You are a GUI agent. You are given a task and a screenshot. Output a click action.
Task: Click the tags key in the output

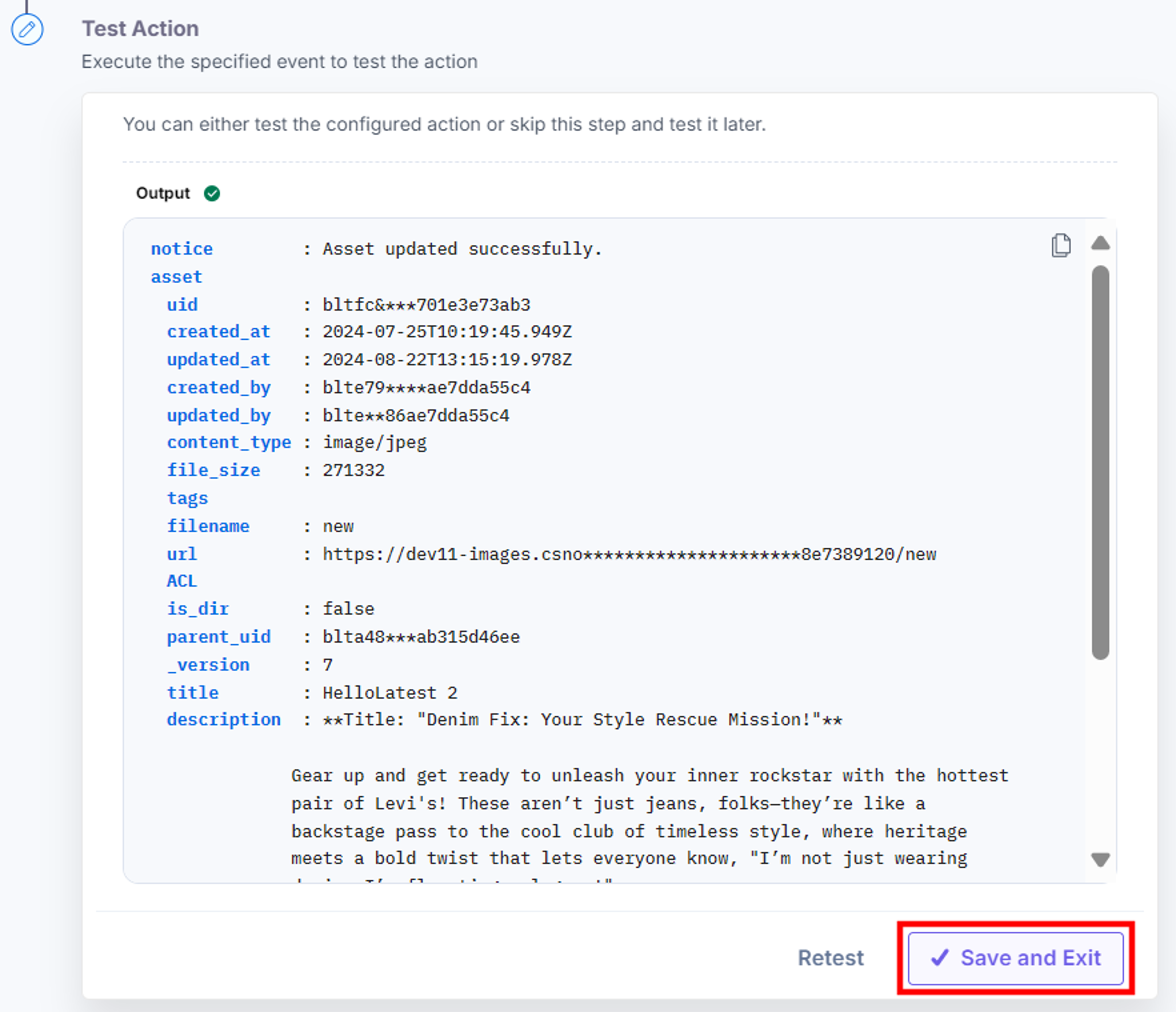[x=187, y=498]
